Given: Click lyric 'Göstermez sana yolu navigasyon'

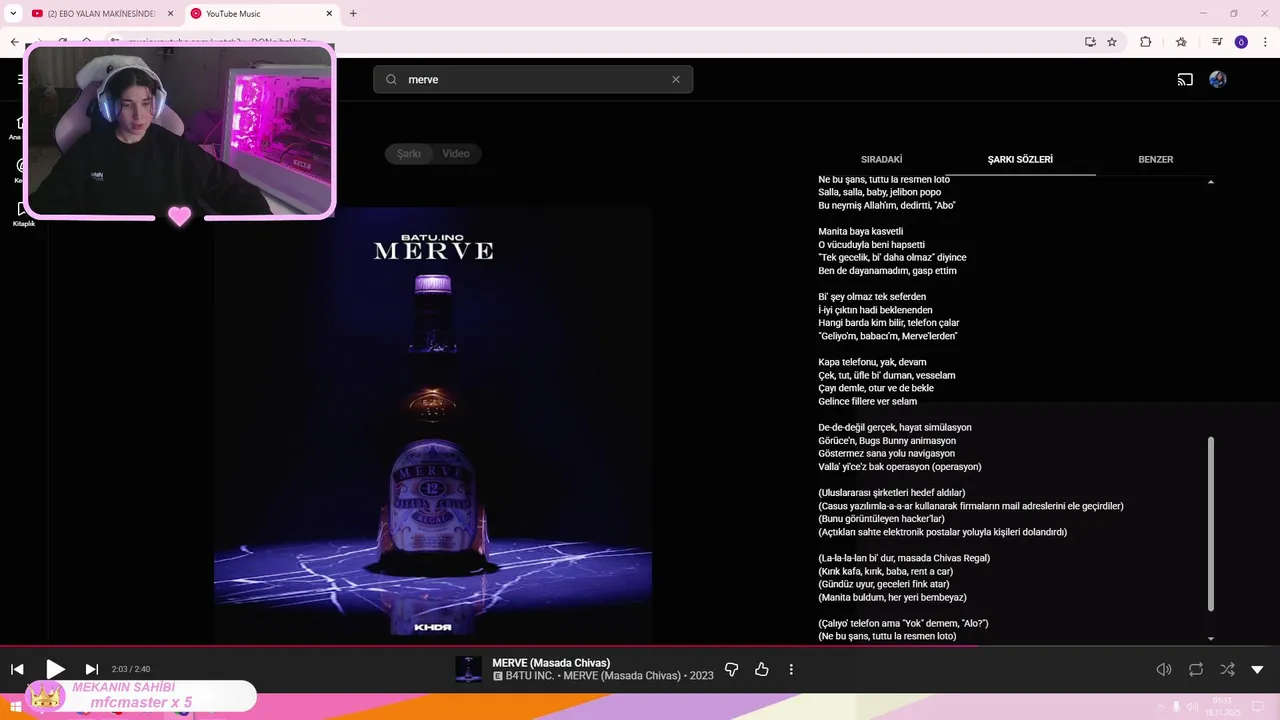Looking at the screenshot, I should [x=886, y=453].
